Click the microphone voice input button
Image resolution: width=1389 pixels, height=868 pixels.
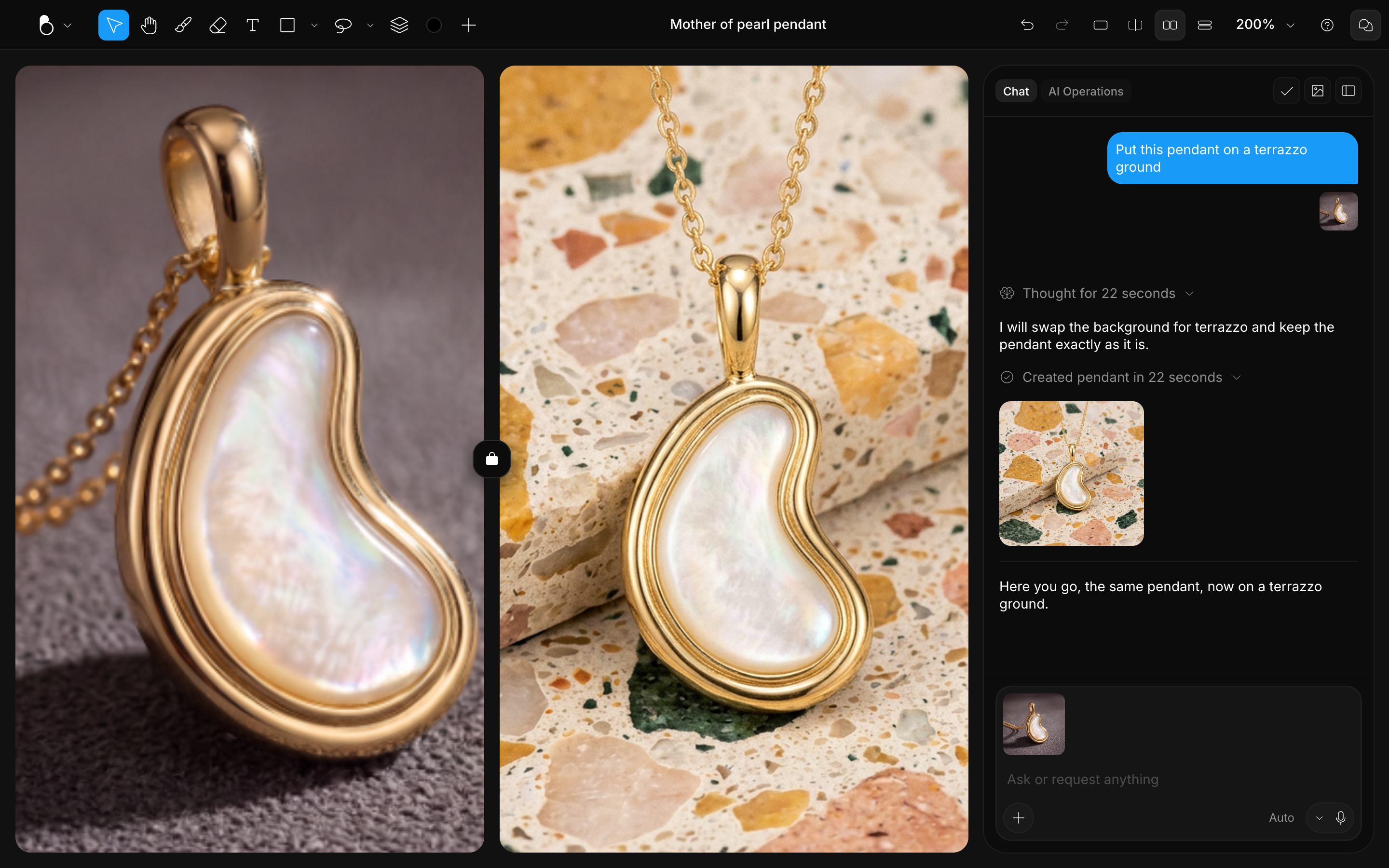pyautogui.click(x=1341, y=817)
